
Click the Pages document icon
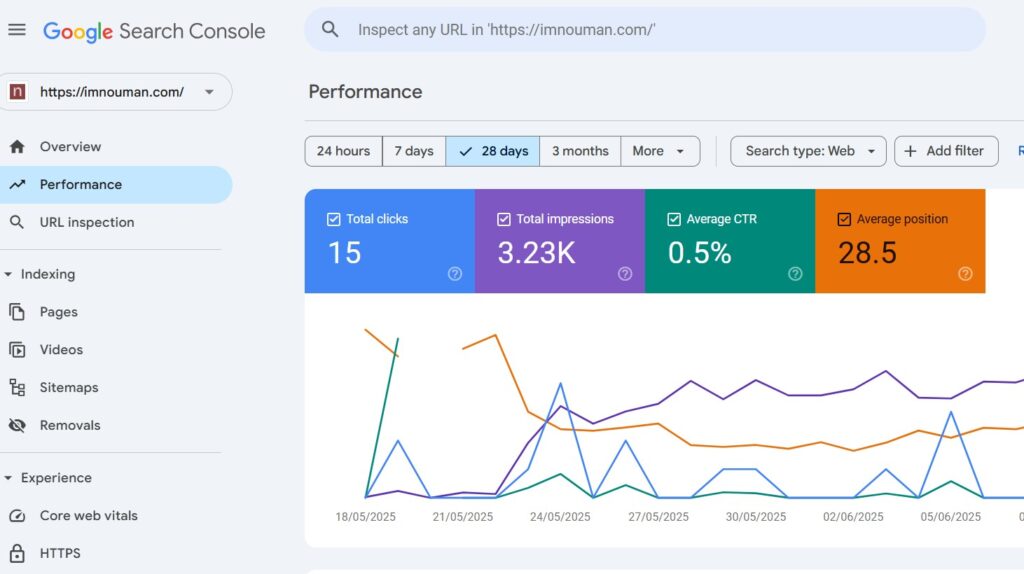pos(17,311)
